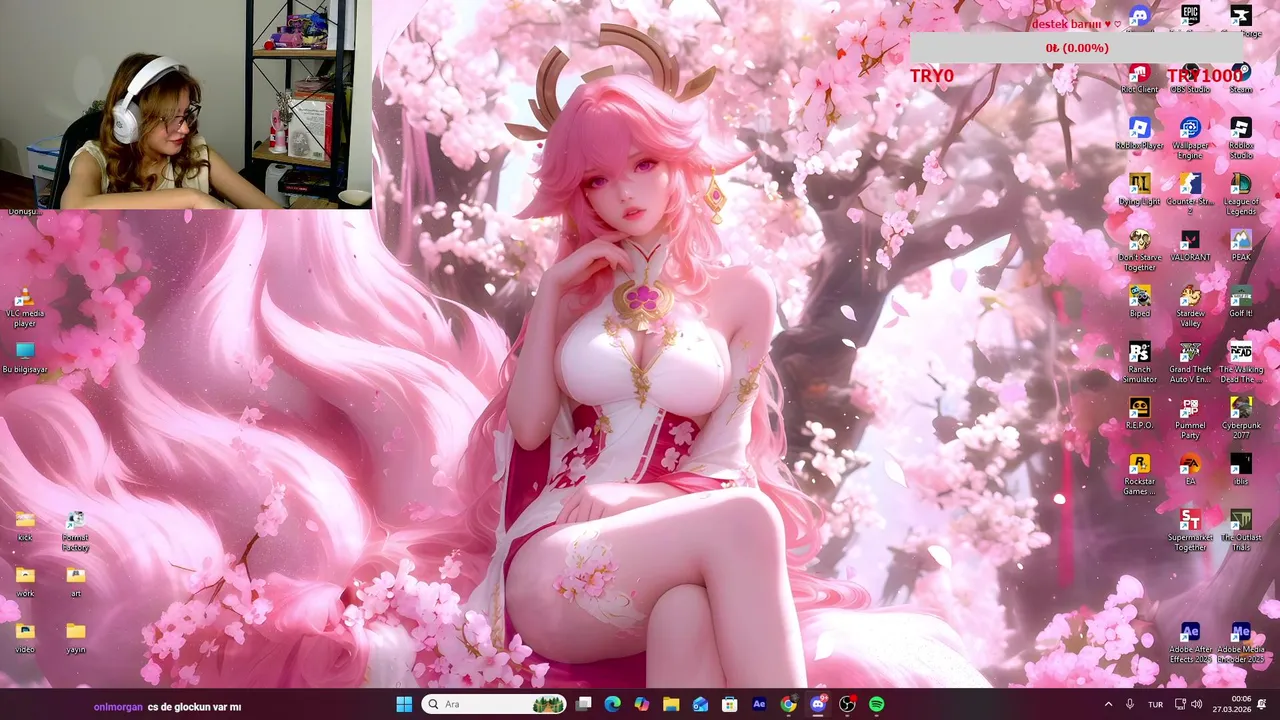Launch the Steam desktop shortcut
1280x720 pixels.
[1240, 78]
